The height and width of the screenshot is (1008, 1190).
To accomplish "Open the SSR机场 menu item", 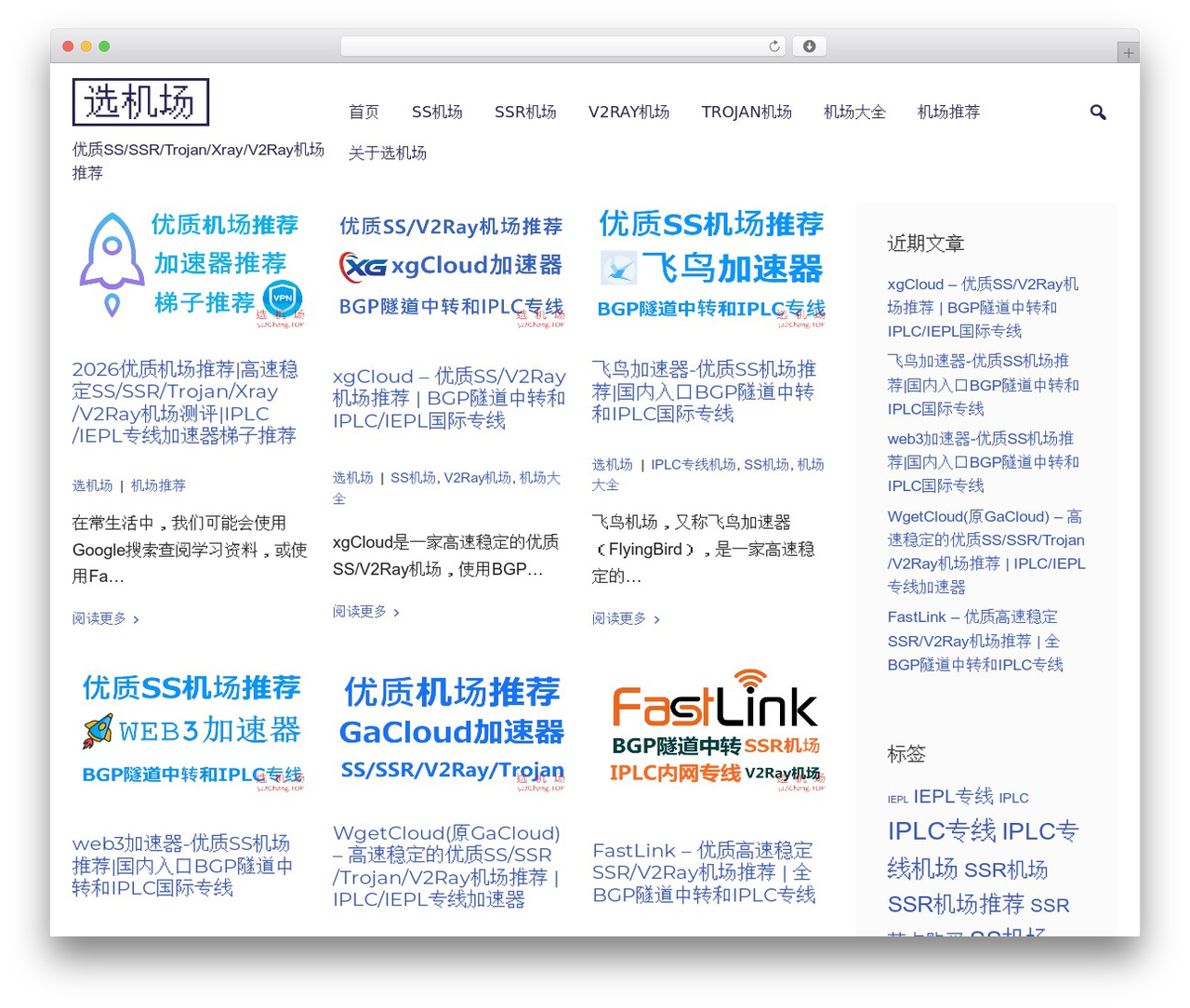I will [525, 113].
